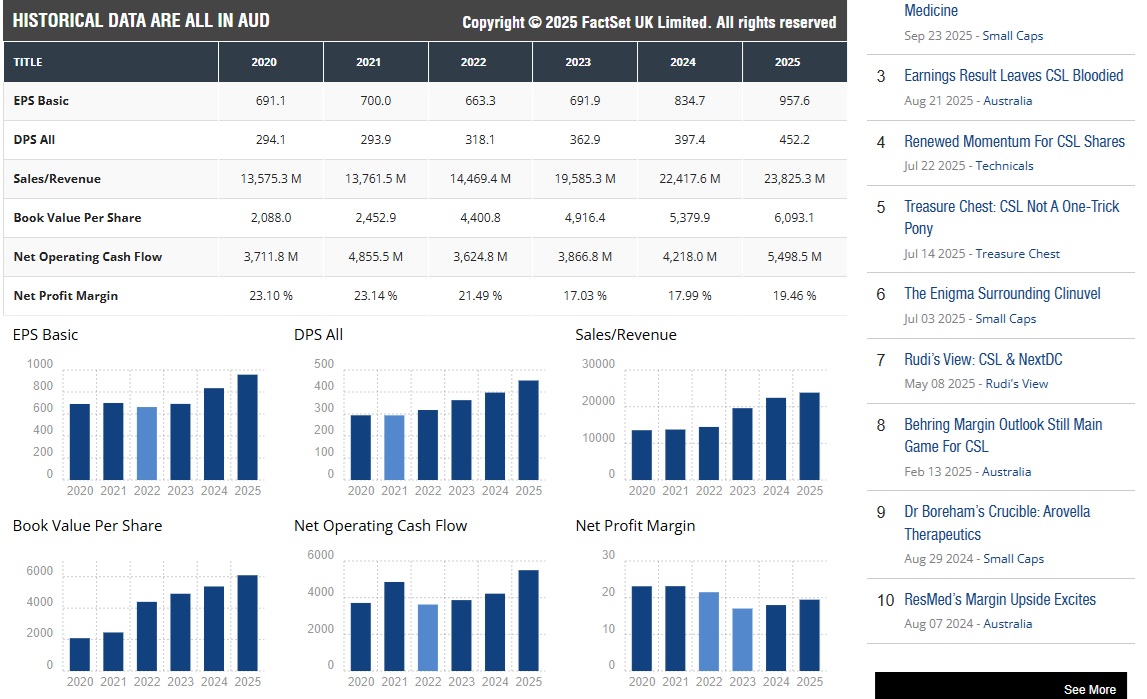This screenshot has height=699, width=1147.
Task: Open 'Renewed Momentum For CSL Shares' article
Action: point(1014,142)
